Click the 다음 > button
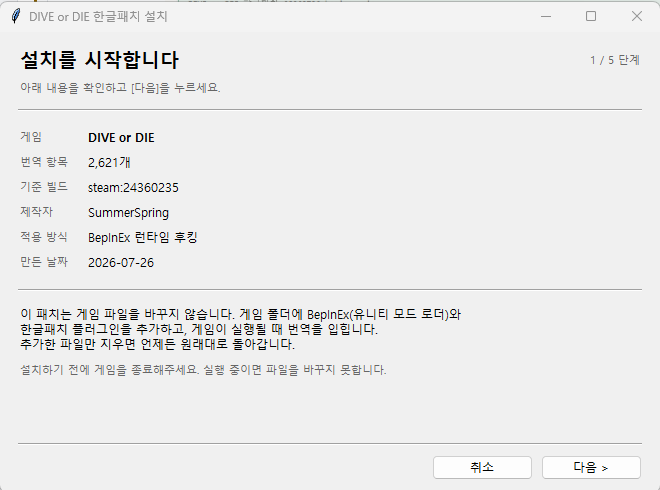 [x=591, y=467]
